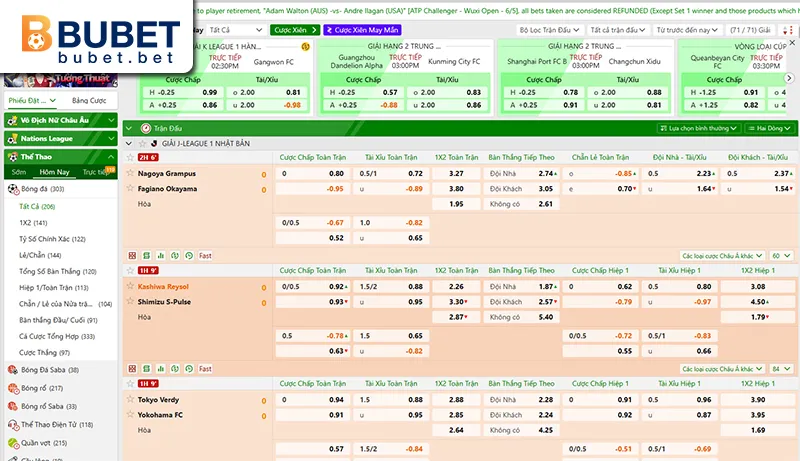Collapse the Giải J-League 1 Nhật Bản group
Image resolution: width=800 pixels, height=461 pixels.
point(129,144)
